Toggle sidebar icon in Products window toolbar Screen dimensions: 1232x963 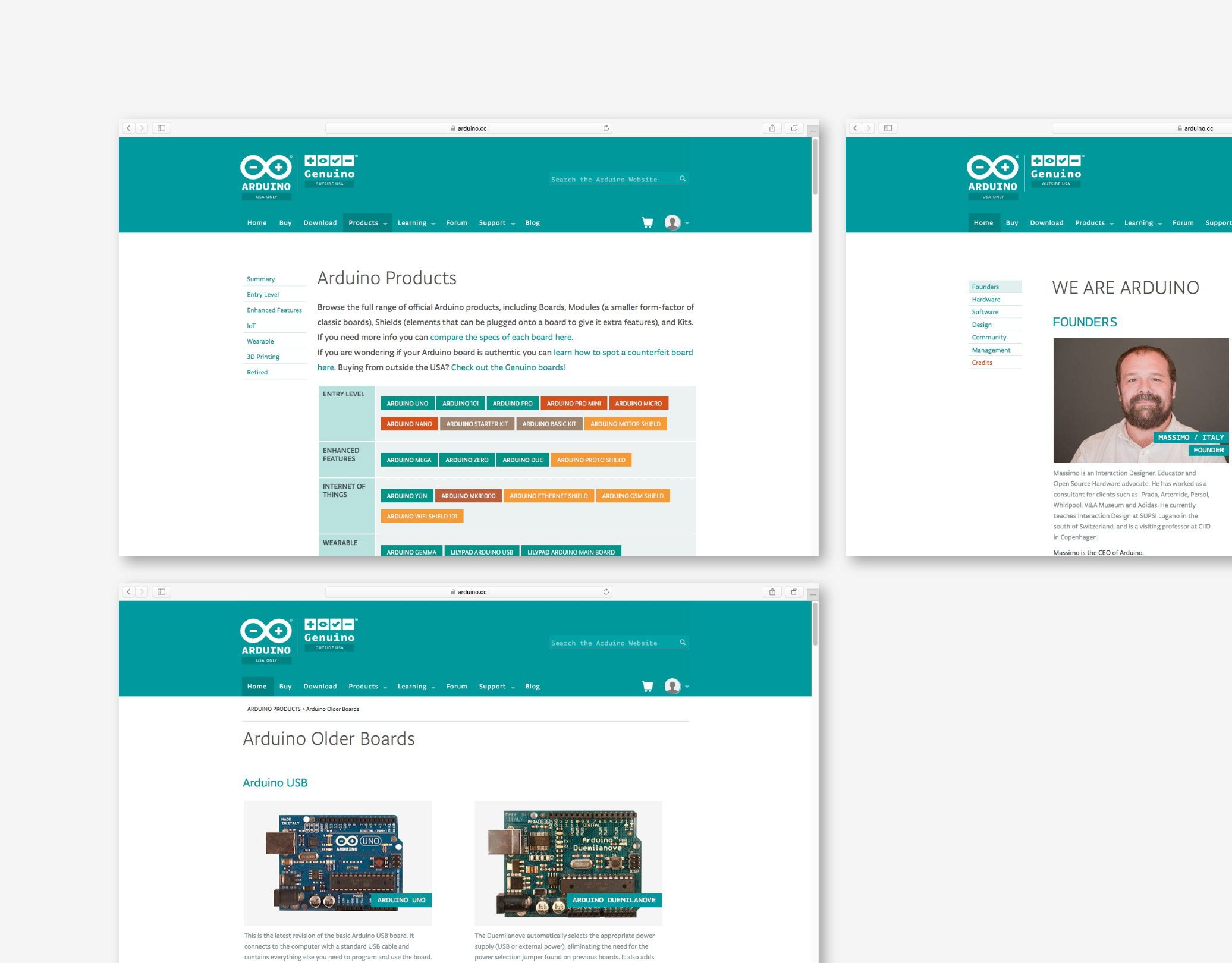point(161,128)
